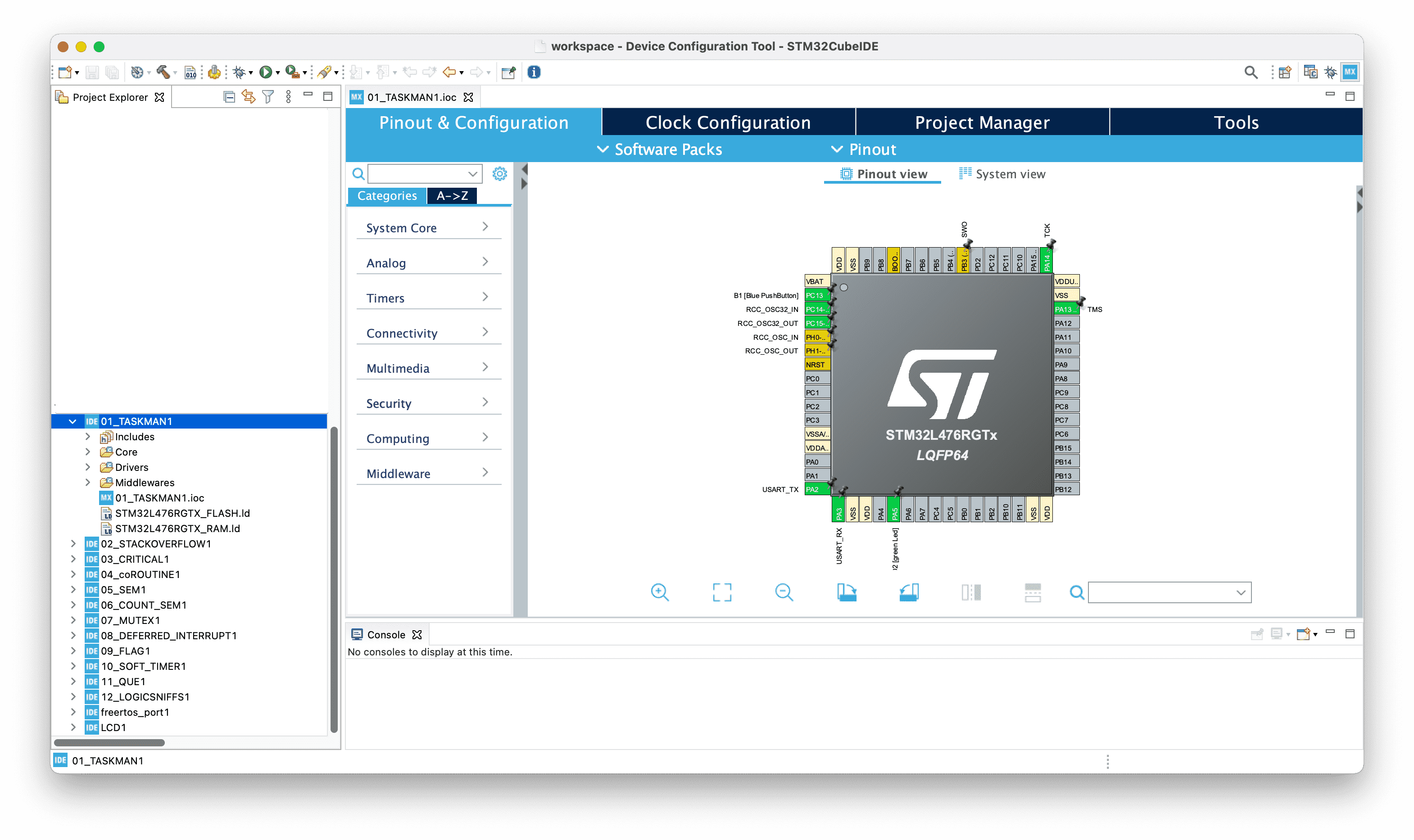The height and width of the screenshot is (840, 1414).
Task: Open the Clock Configuration tab
Action: [728, 122]
